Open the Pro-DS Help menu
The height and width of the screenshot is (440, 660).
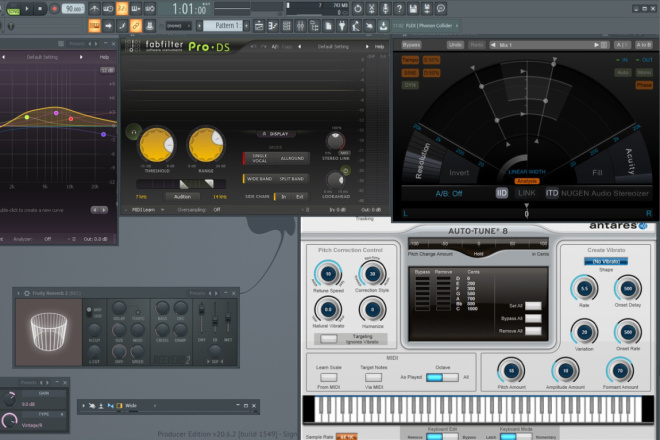[x=379, y=47]
